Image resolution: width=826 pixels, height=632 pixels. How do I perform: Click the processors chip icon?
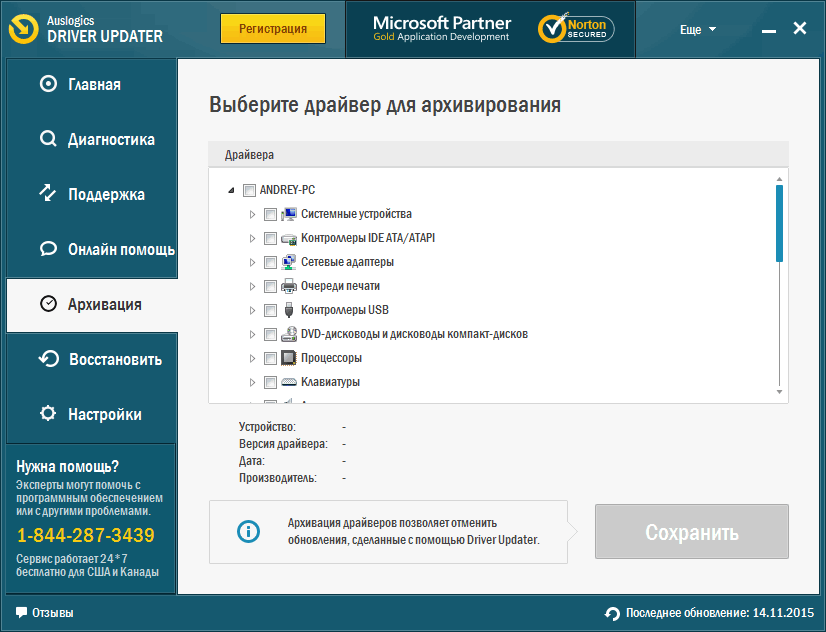[x=289, y=358]
